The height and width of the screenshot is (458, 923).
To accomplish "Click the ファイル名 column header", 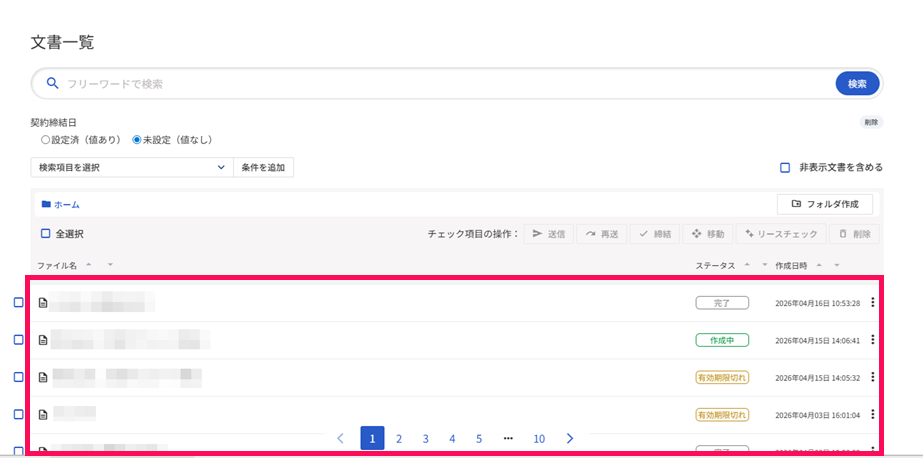I will click(57, 265).
